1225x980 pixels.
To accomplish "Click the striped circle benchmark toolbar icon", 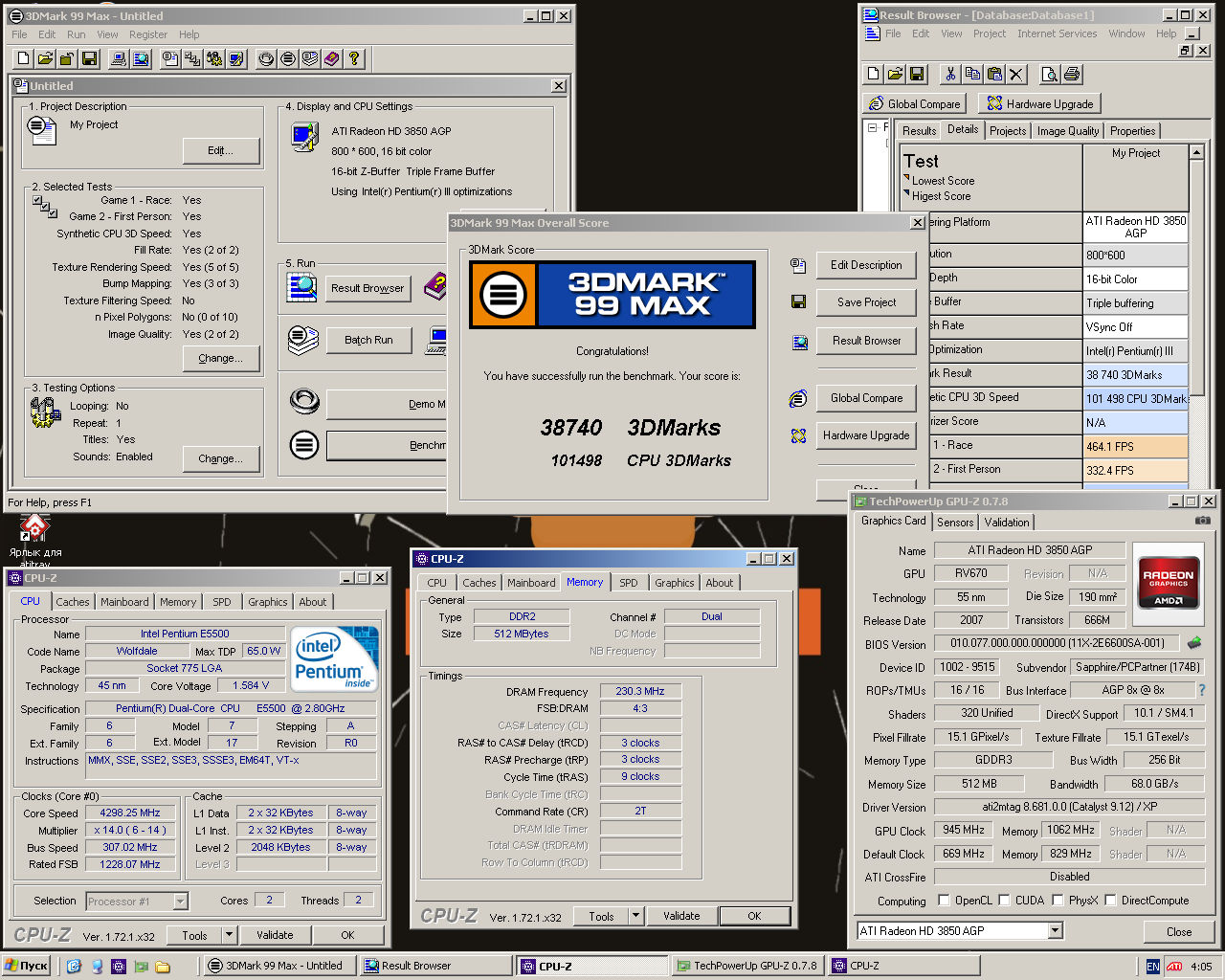I will (288, 58).
